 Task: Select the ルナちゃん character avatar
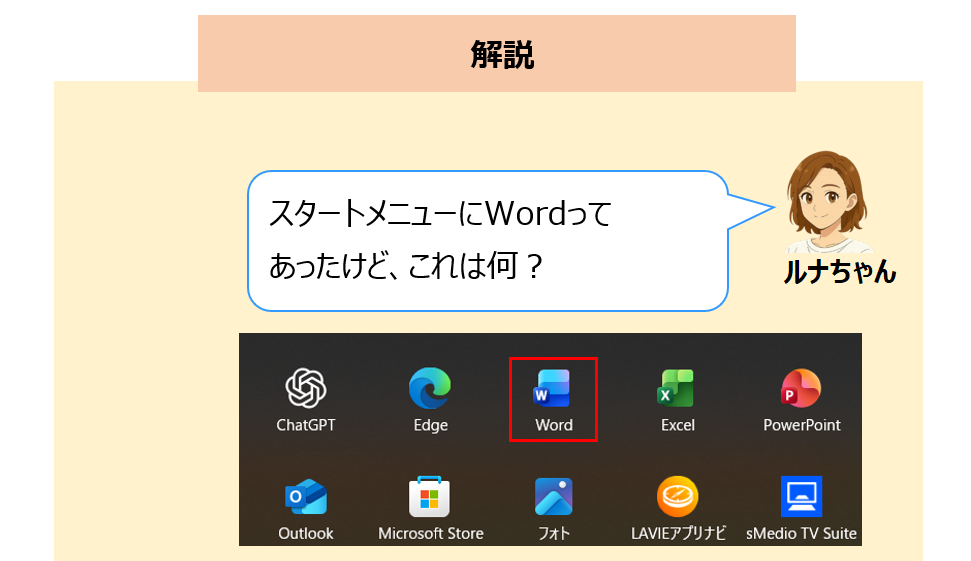[826, 205]
